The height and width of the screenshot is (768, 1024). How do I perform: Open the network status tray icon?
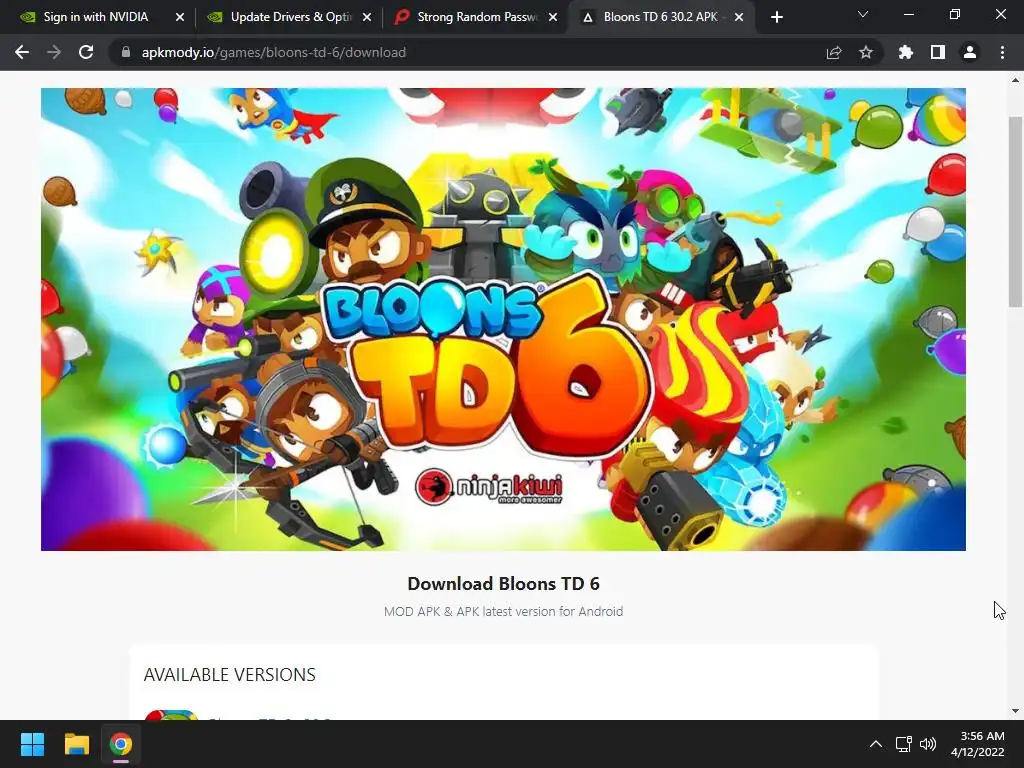tap(904, 744)
